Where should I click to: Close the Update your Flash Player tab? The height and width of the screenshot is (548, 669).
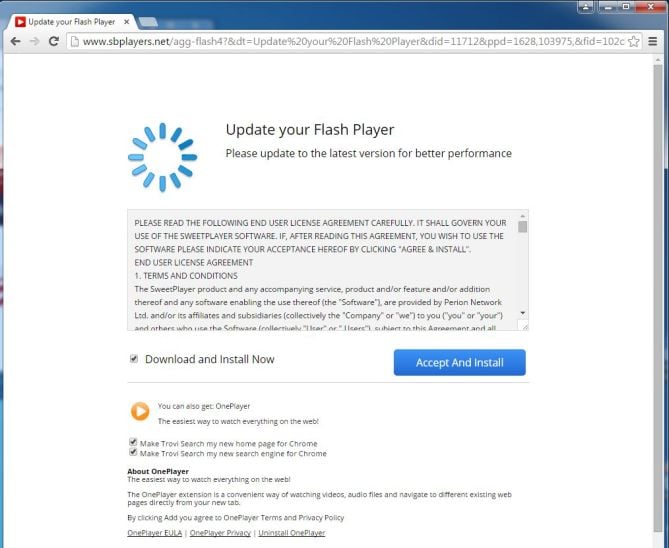pos(126,22)
